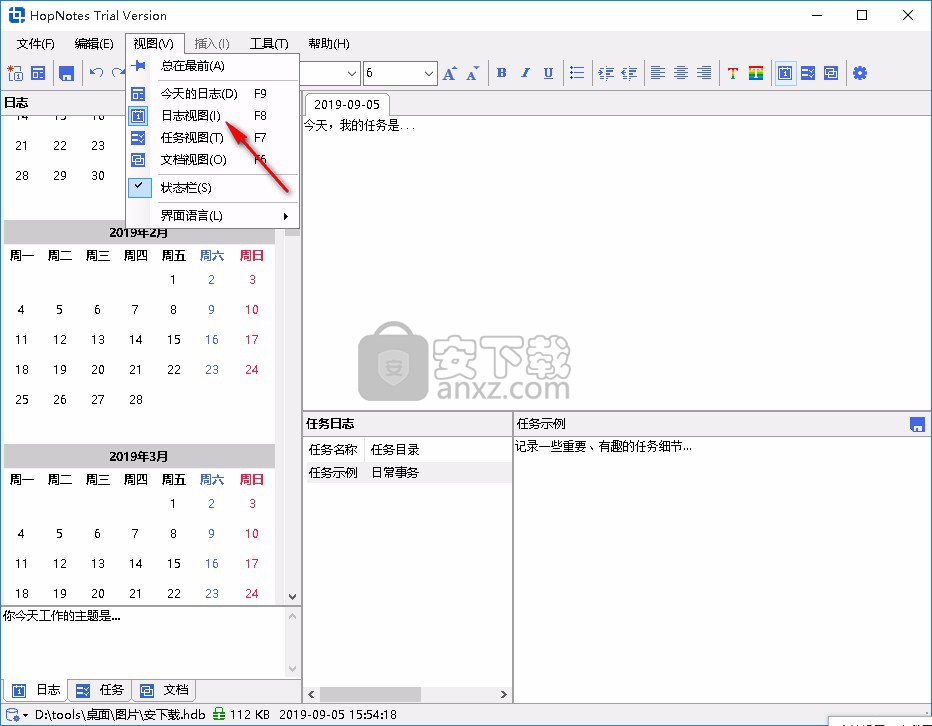
Task: Toggle the document view button in the toolbar
Action: (x=831, y=73)
